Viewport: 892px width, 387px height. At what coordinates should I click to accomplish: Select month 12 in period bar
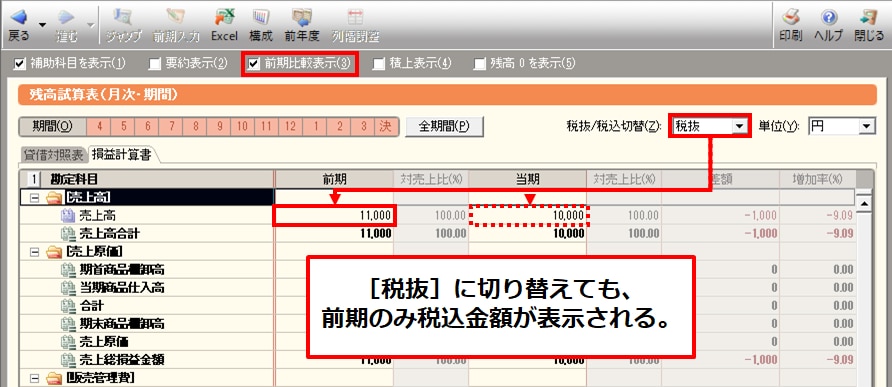290,126
